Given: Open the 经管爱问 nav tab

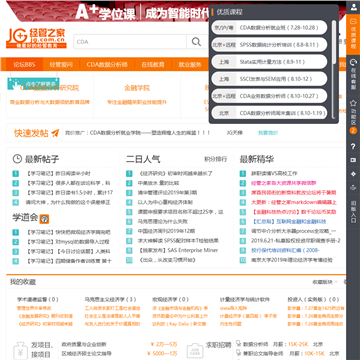Looking at the screenshot, I should 61,64.
